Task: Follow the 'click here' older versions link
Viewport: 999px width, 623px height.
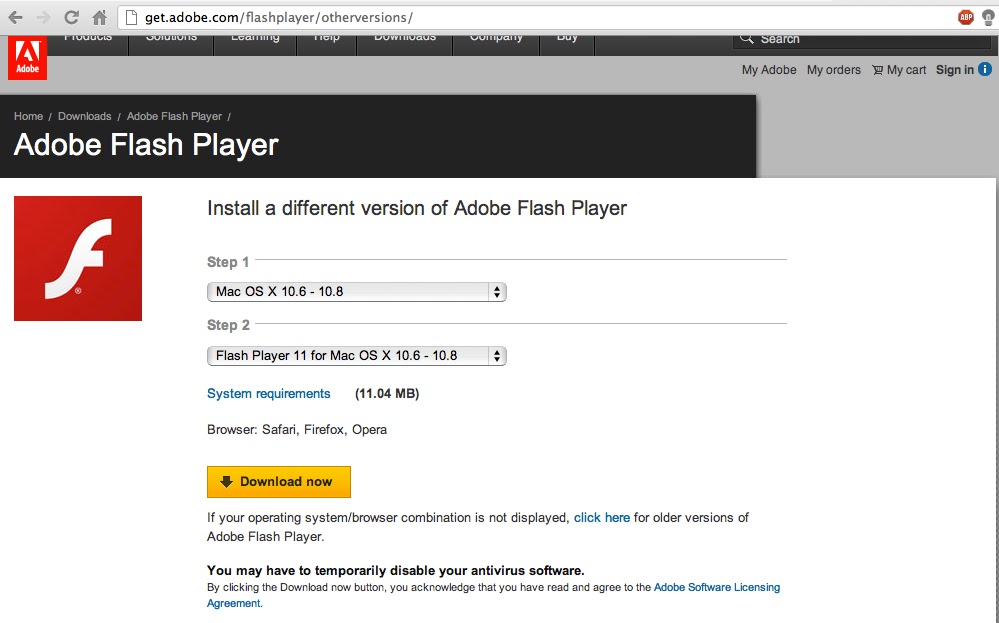Action: 602,518
